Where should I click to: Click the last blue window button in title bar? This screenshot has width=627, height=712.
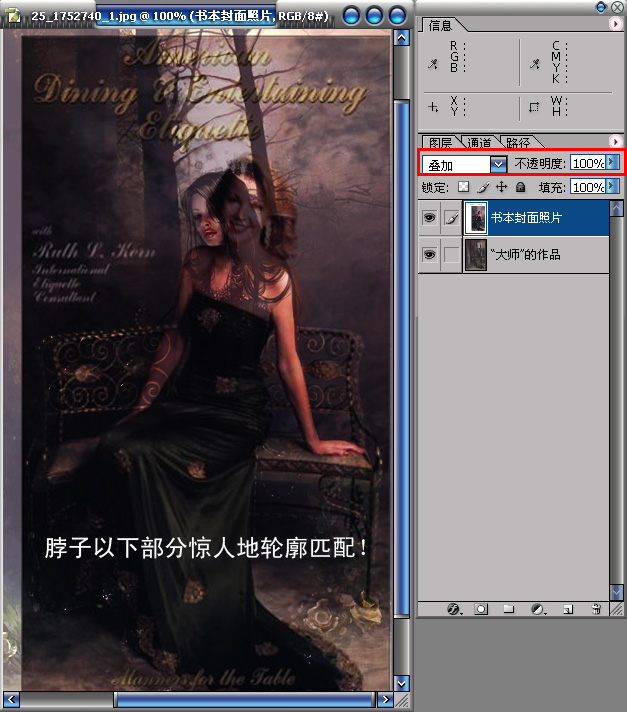click(397, 15)
